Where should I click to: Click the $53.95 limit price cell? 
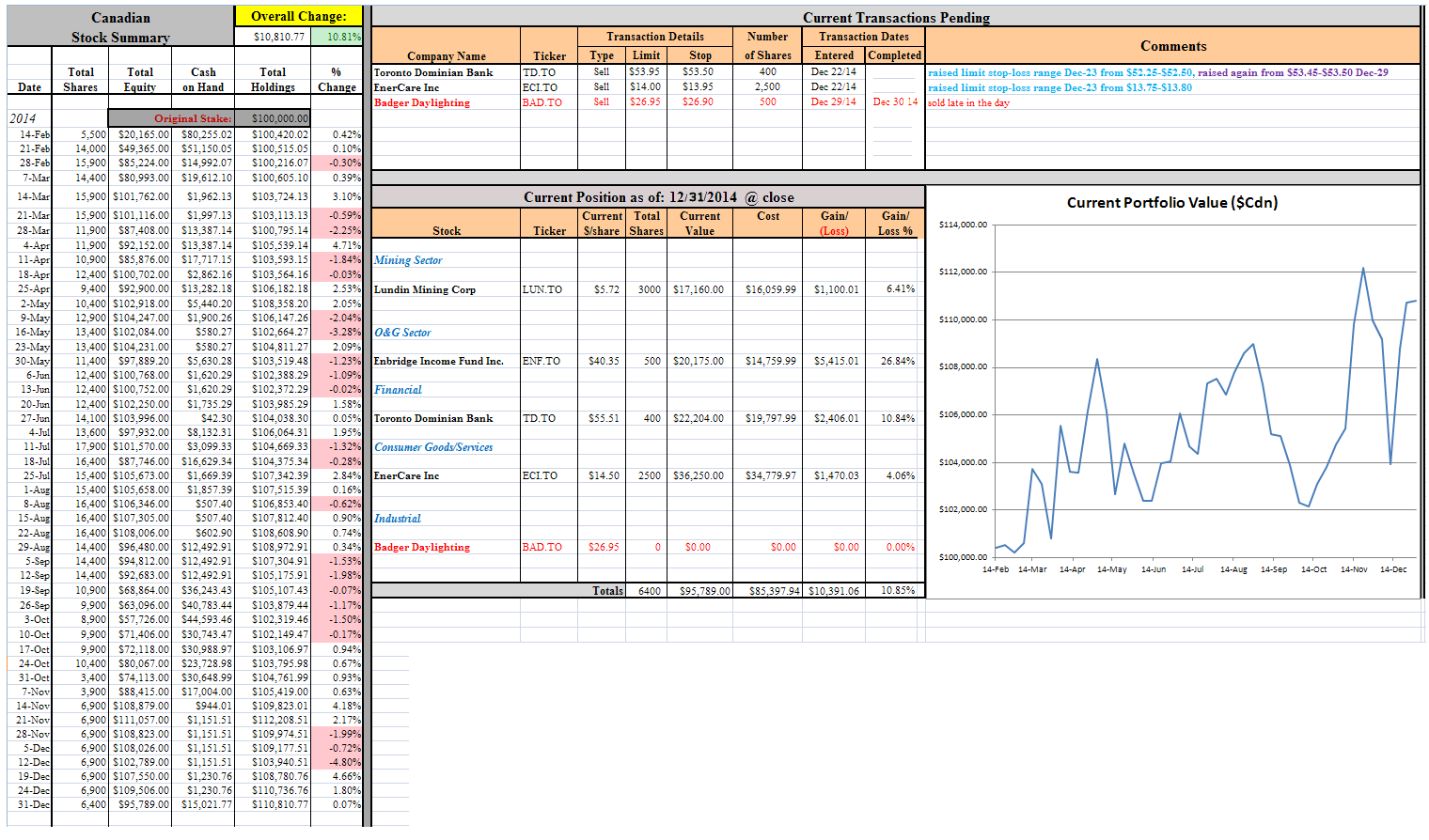(644, 71)
